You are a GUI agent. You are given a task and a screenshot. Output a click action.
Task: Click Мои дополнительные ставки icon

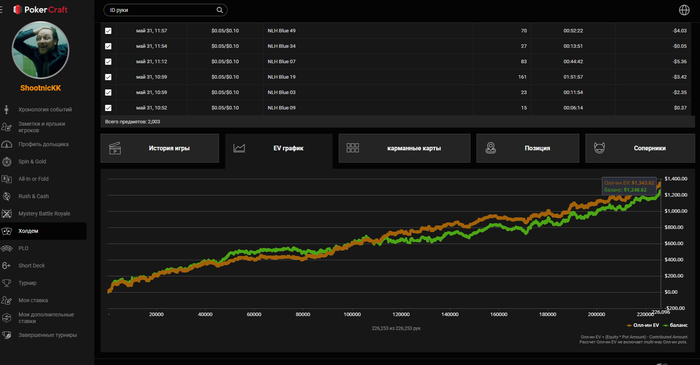pyautogui.click(x=6, y=318)
